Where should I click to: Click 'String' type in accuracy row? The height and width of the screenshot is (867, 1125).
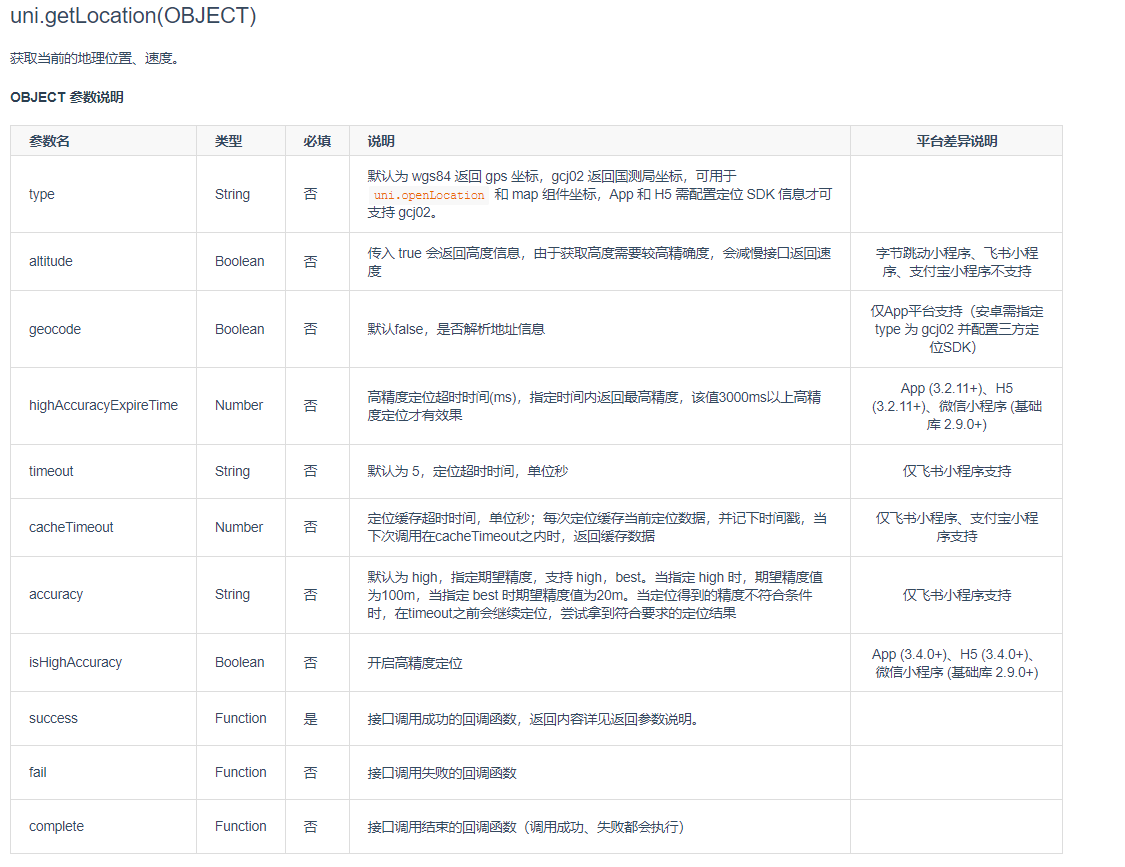click(232, 594)
